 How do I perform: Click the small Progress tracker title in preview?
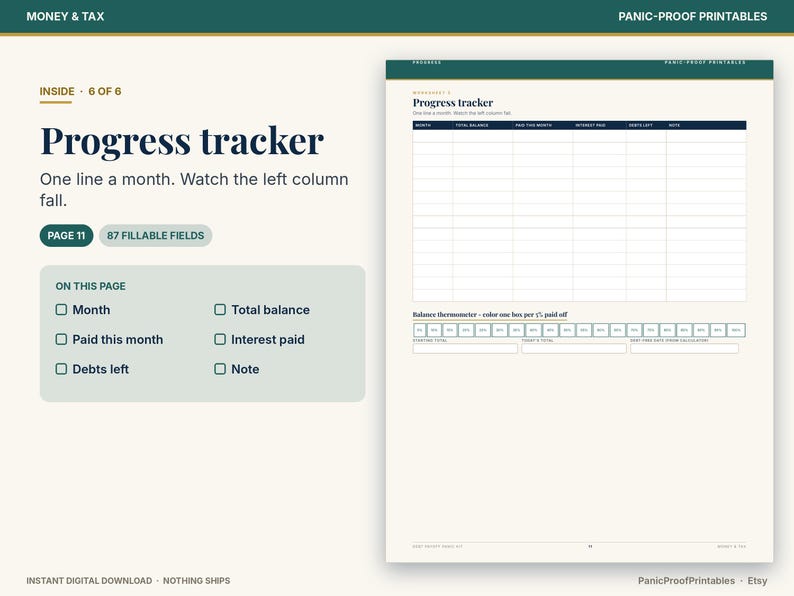[x=453, y=103]
